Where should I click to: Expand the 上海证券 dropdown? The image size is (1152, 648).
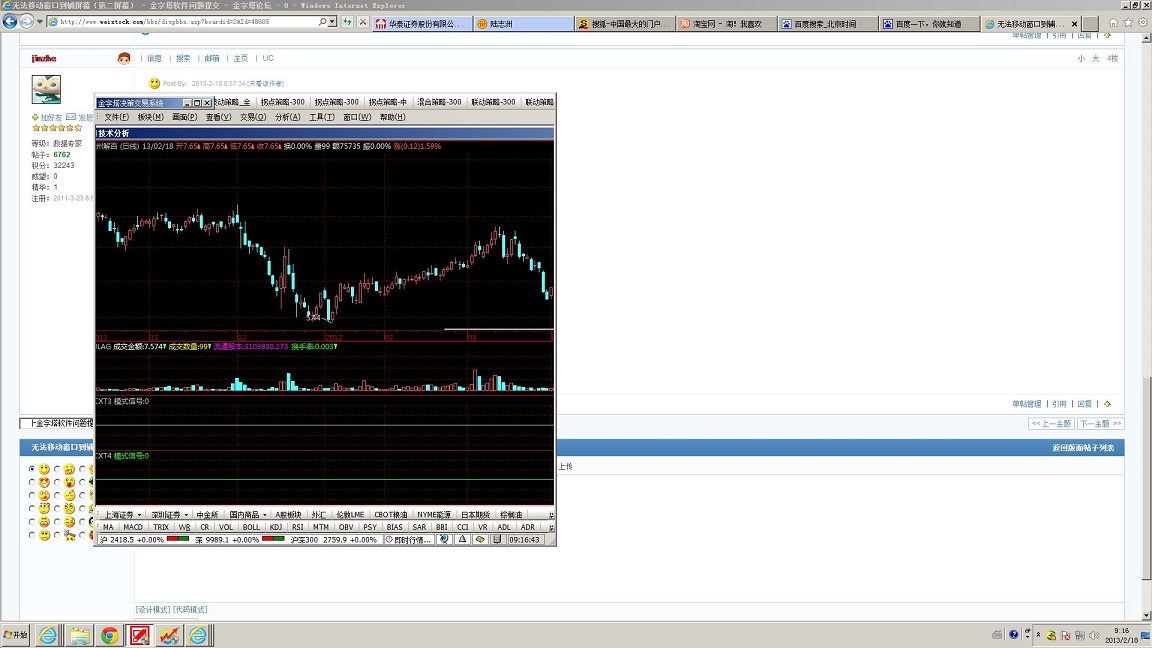(x=139, y=515)
